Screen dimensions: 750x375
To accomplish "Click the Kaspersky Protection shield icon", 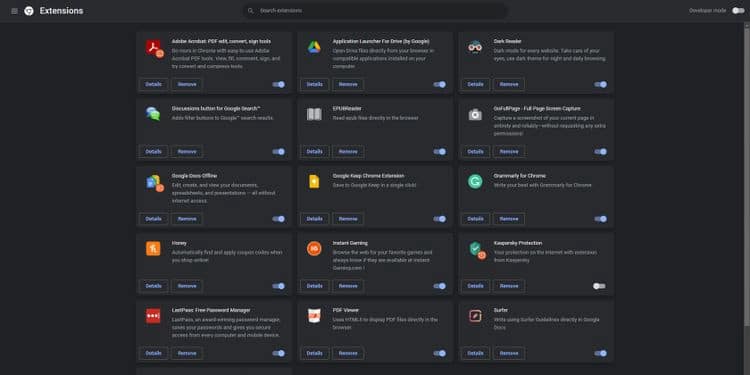I will click(x=477, y=250).
